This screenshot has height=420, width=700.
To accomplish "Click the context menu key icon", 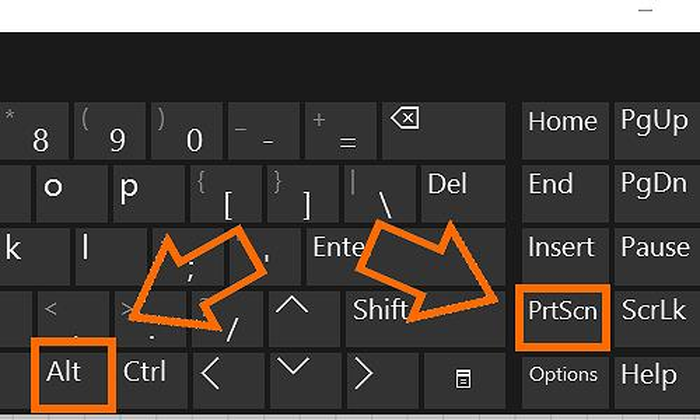I will [462, 376].
